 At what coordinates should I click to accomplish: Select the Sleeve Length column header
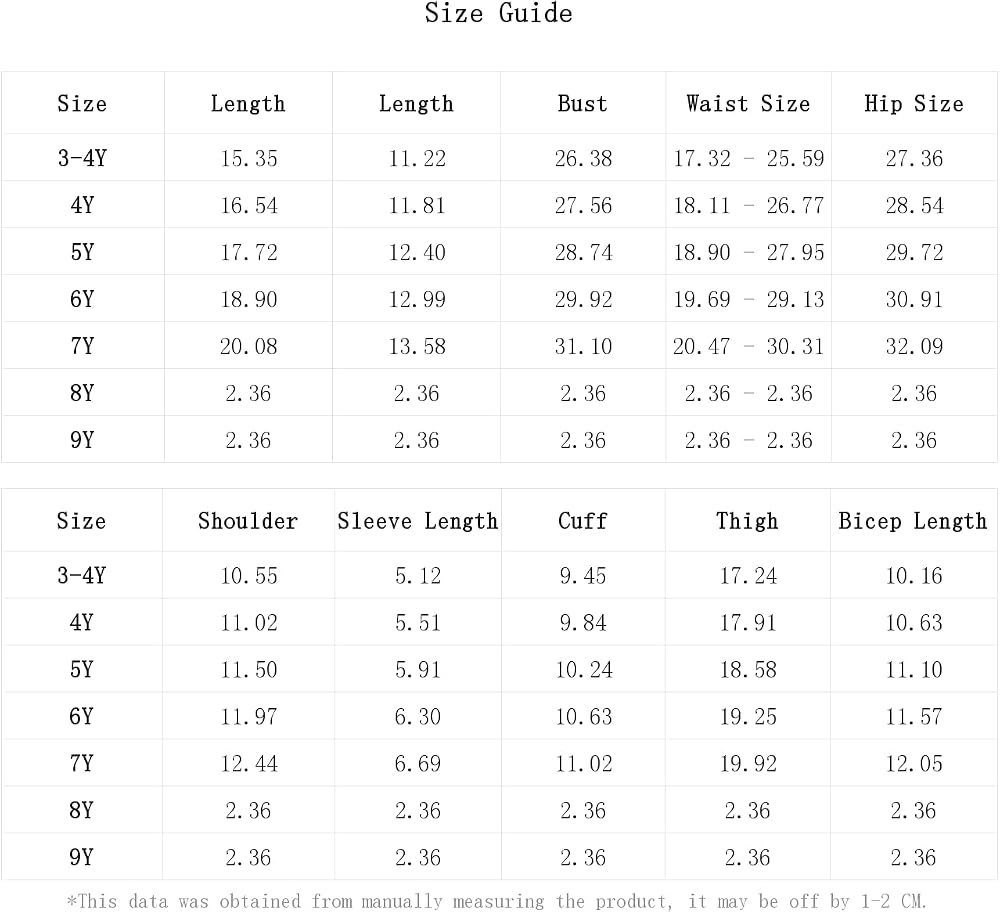click(418, 521)
